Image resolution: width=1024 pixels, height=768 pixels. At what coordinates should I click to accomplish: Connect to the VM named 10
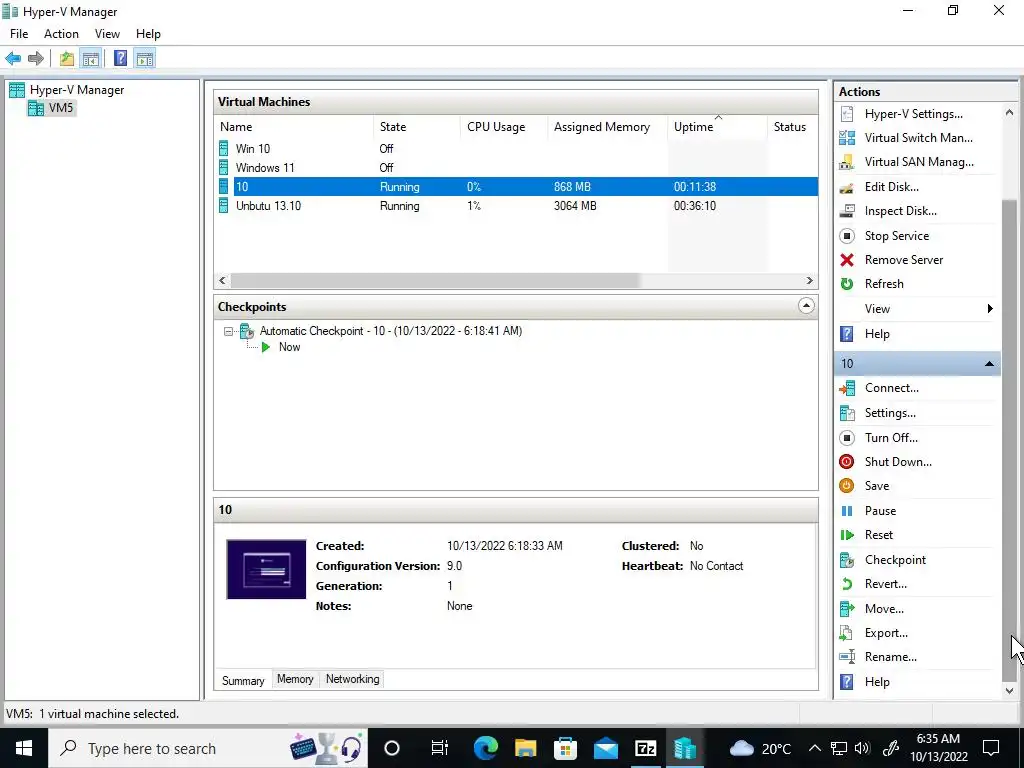(891, 388)
